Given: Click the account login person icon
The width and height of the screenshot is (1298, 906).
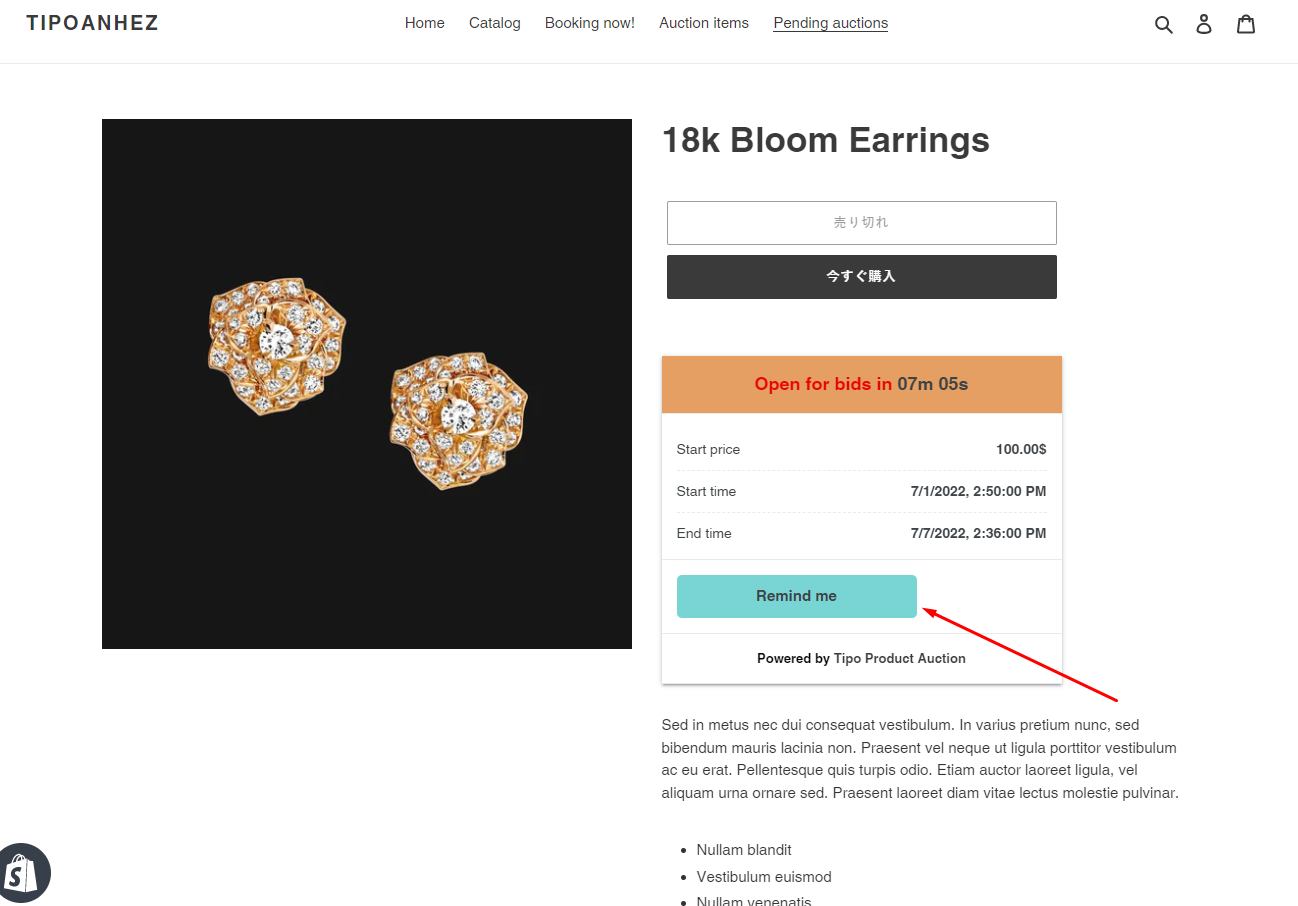Looking at the screenshot, I should (x=1204, y=24).
